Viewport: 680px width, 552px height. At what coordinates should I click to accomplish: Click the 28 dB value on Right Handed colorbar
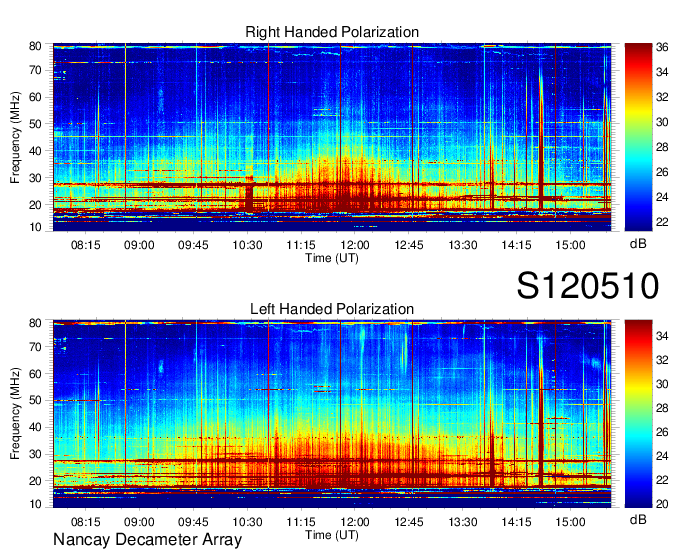tap(662, 147)
